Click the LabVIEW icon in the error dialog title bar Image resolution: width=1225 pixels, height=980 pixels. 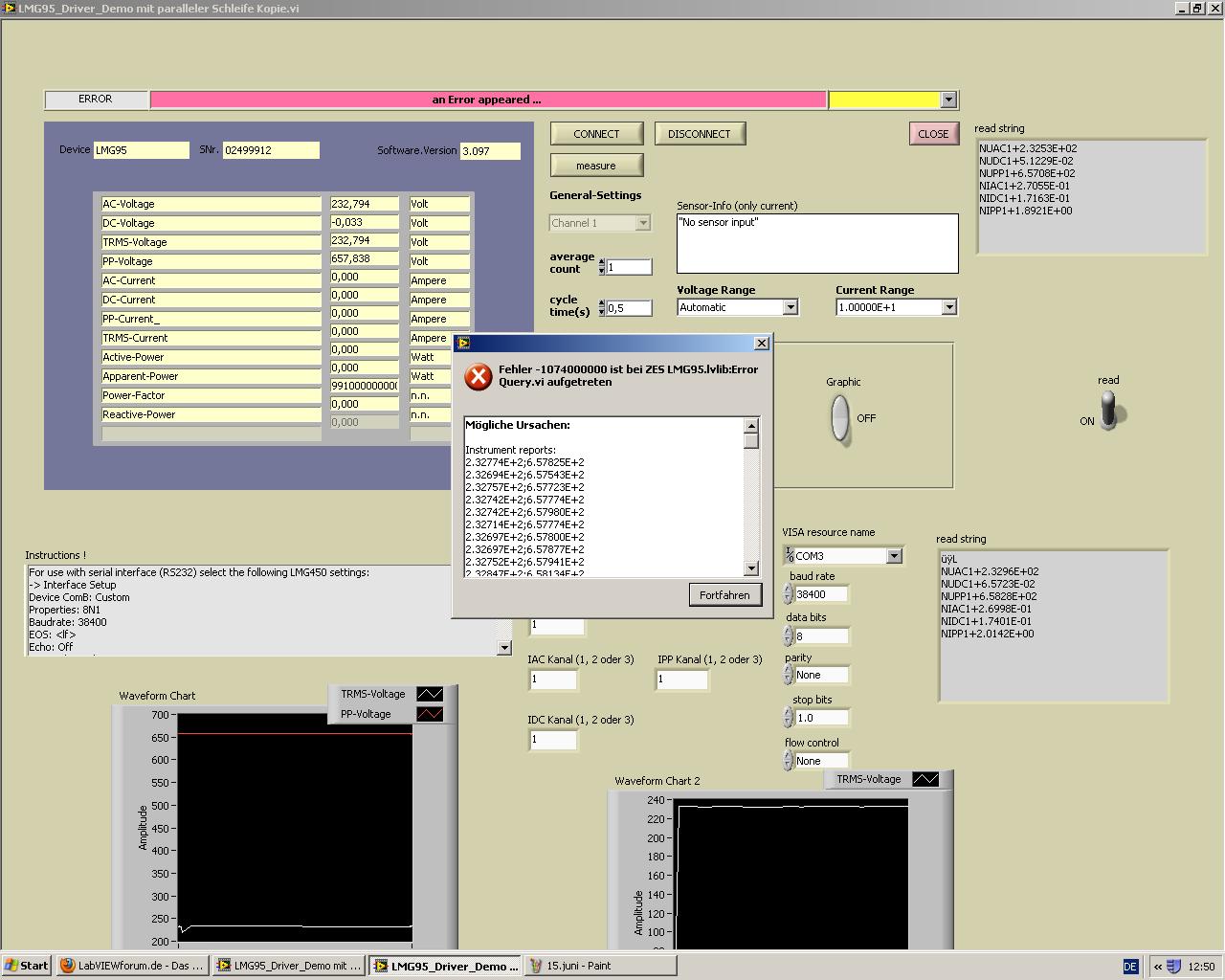pyautogui.click(x=463, y=343)
